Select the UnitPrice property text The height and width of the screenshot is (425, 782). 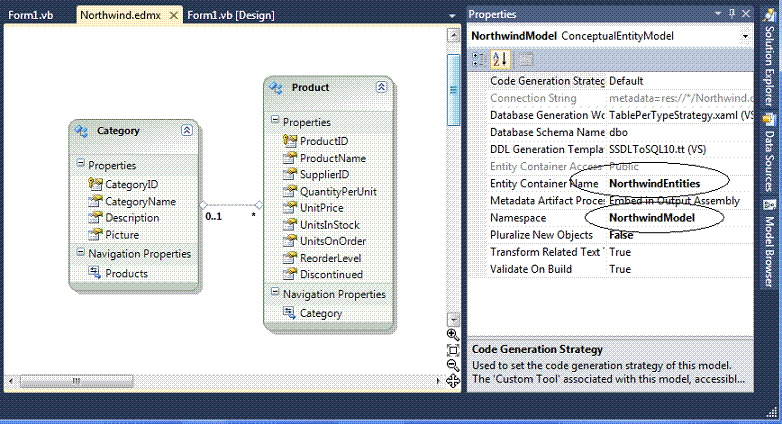tap(322, 208)
